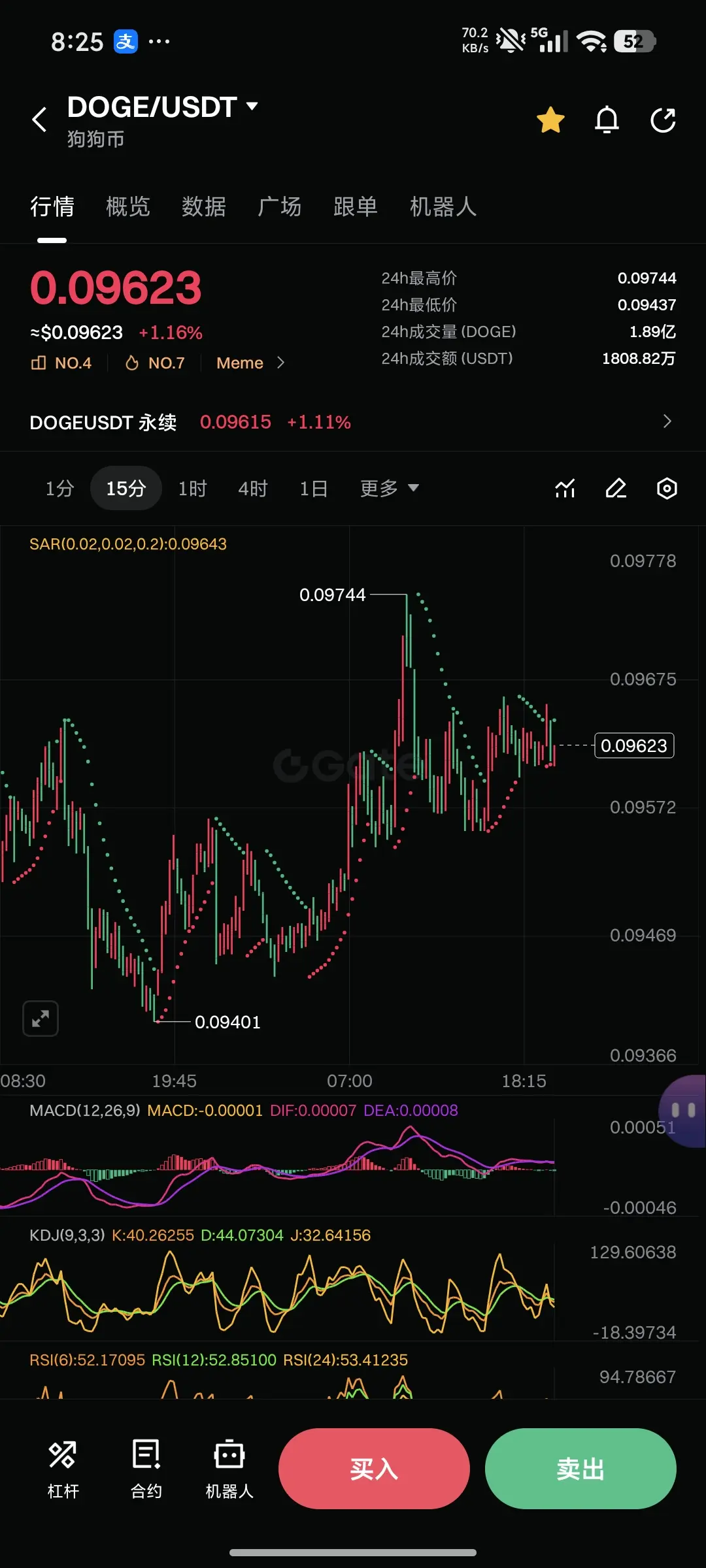
Task: Tap the 24h成交量 value 1.89亿
Action: click(652, 332)
